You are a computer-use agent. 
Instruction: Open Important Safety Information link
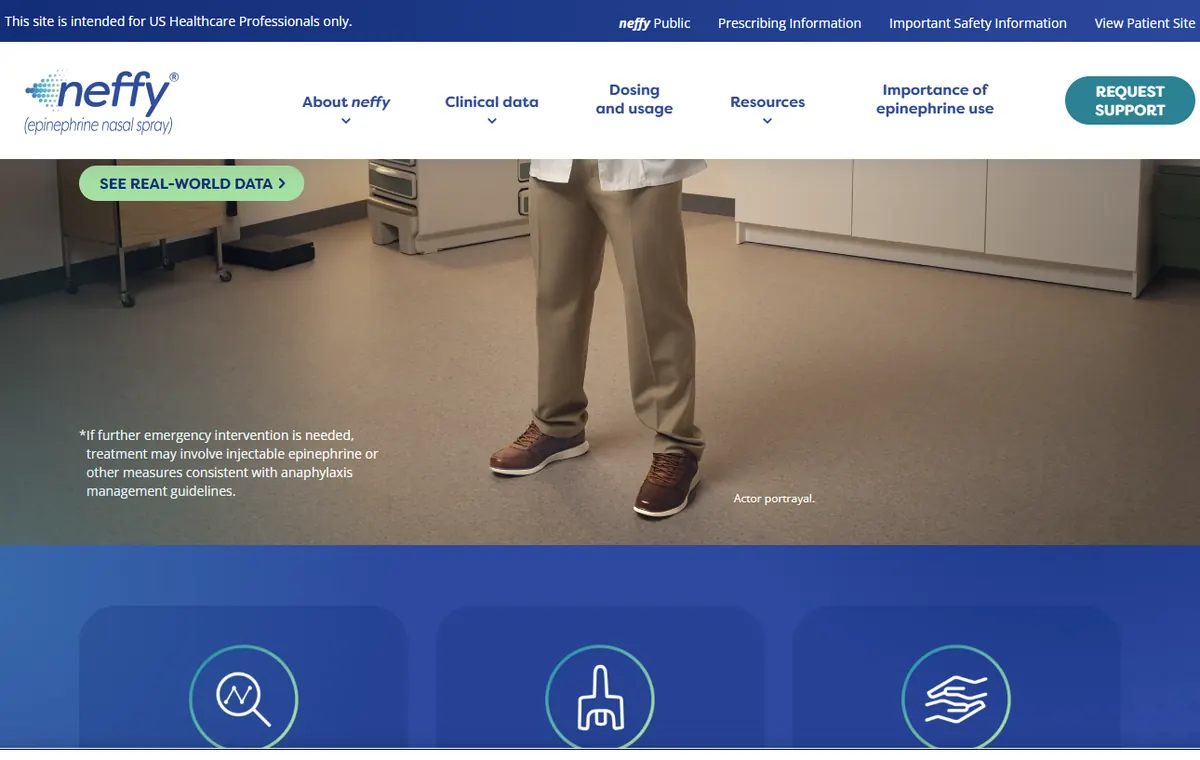978,23
